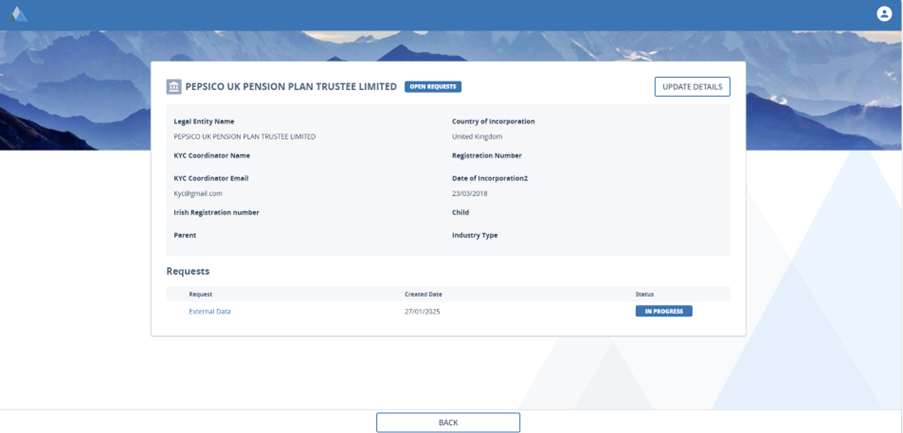Click the PEPSICO UK PENSION PLAN page title

click(x=291, y=87)
